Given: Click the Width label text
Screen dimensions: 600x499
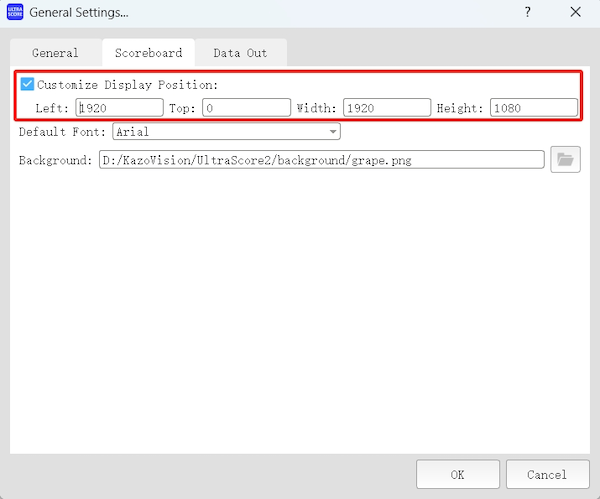Looking at the screenshot, I should (316, 107).
